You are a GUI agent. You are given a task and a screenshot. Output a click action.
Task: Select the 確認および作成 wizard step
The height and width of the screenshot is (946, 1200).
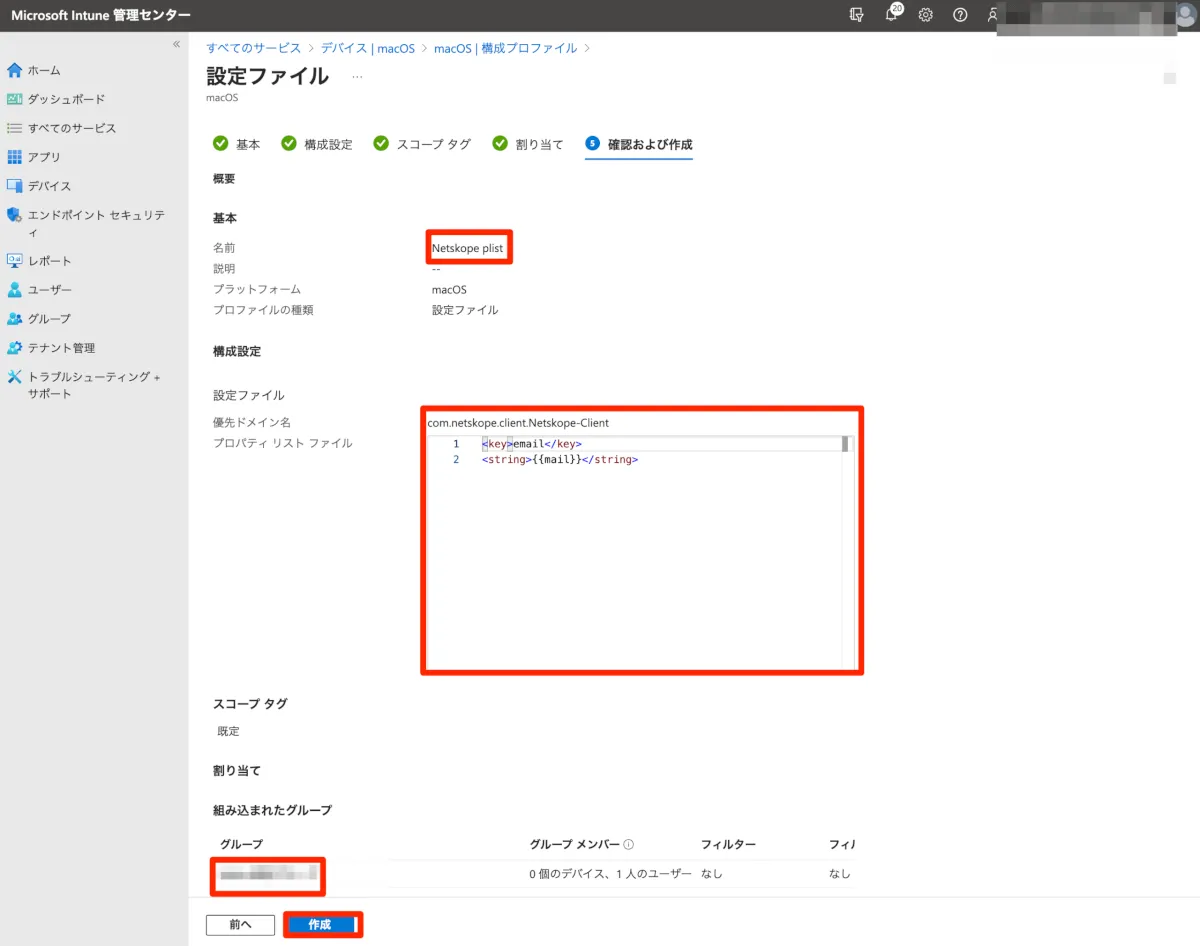(639, 144)
